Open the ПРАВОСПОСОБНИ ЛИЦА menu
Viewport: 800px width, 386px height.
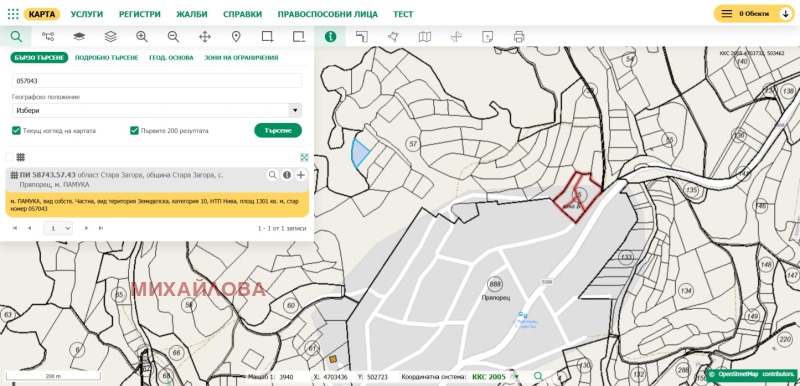[x=328, y=14]
